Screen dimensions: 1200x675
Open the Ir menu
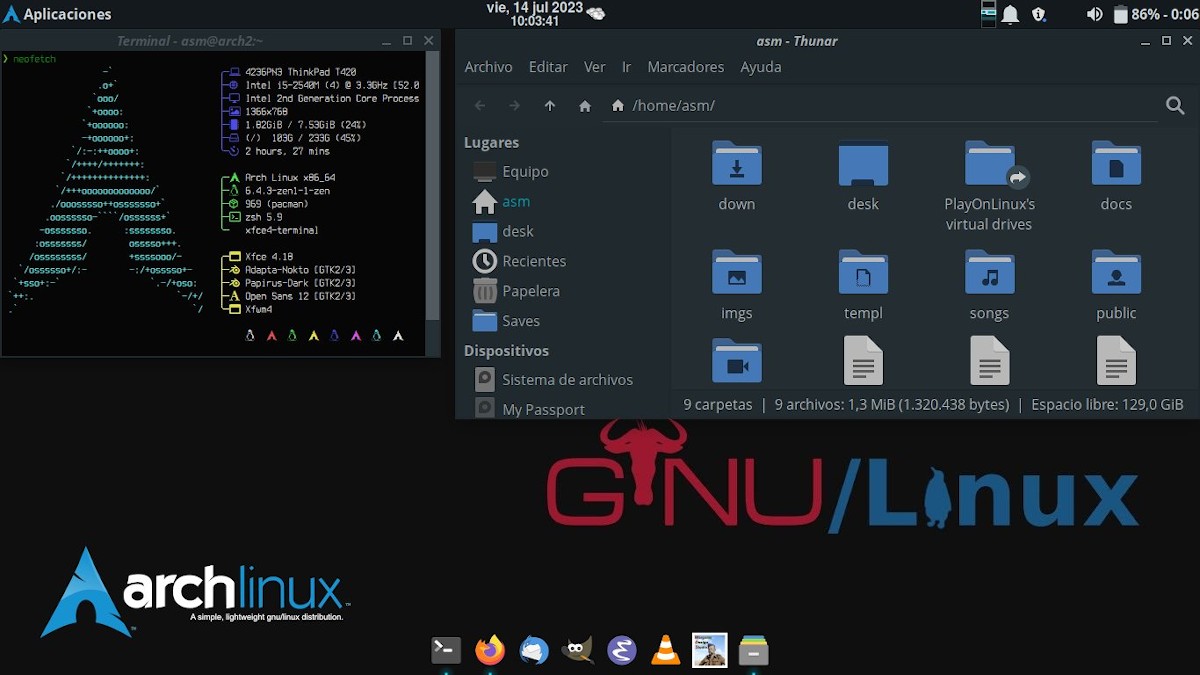(x=626, y=67)
